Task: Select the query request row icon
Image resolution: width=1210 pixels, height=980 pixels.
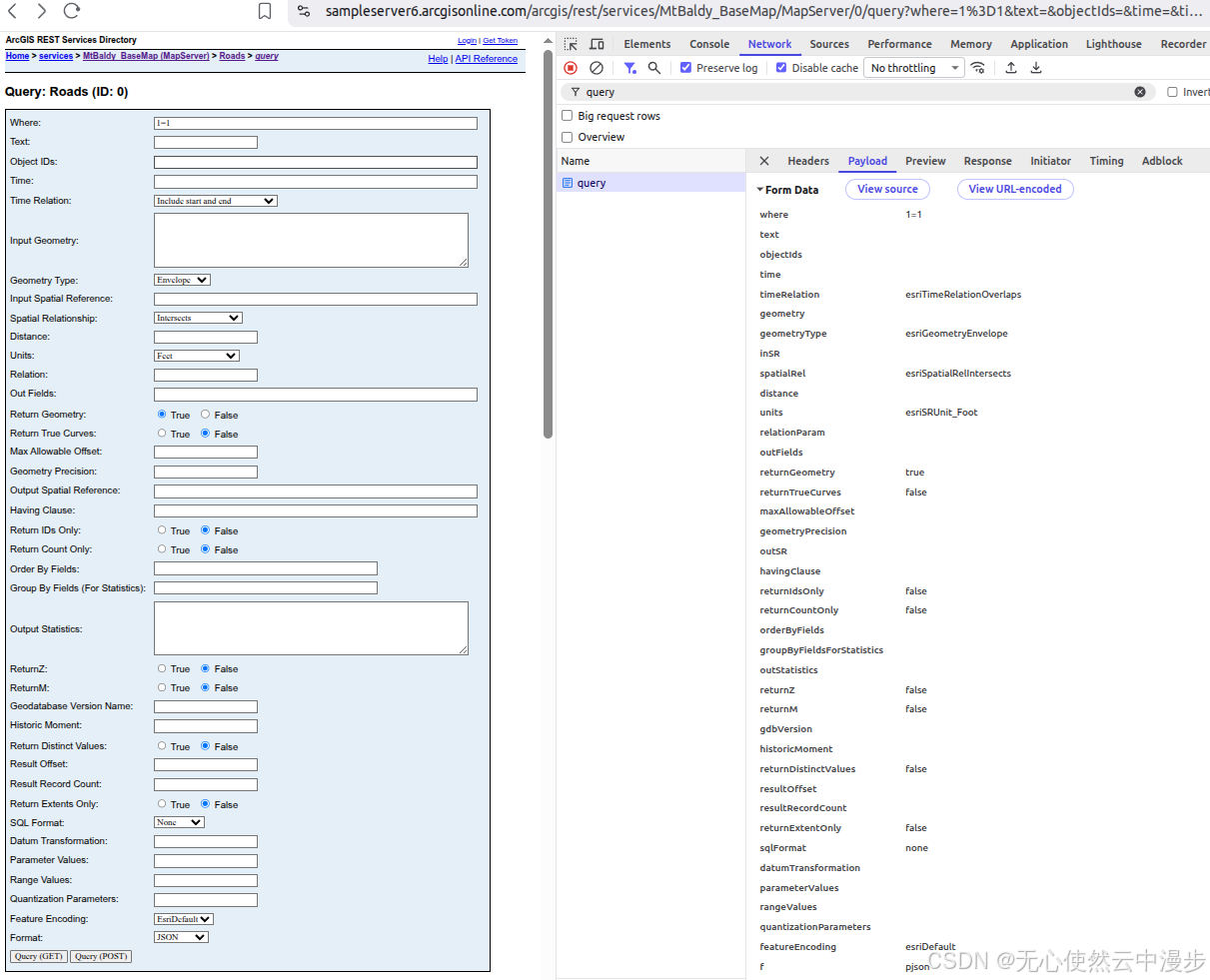Action: point(568,183)
